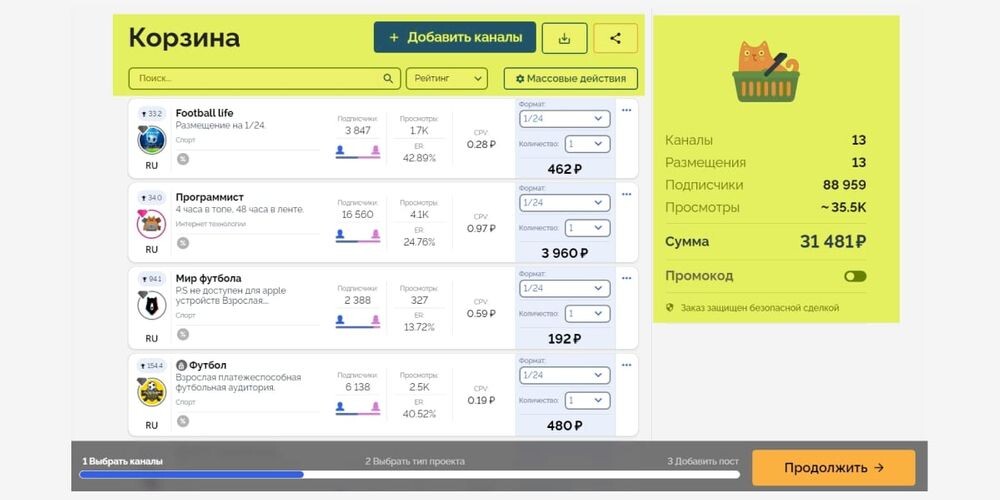The width and height of the screenshot is (1000, 500).
Task: Click Программист price 3 960 ₽
Action: [x=564, y=253]
